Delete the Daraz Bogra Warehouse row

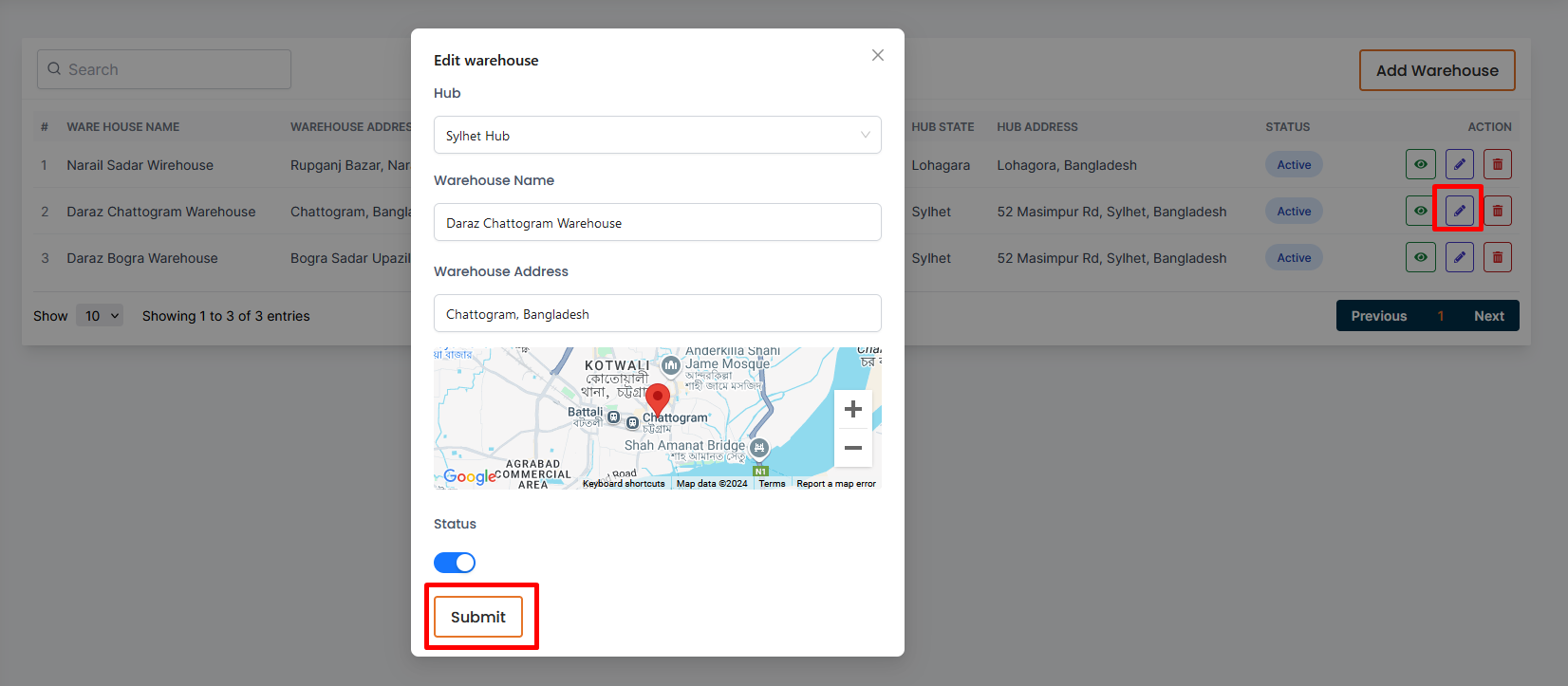pos(1497,257)
